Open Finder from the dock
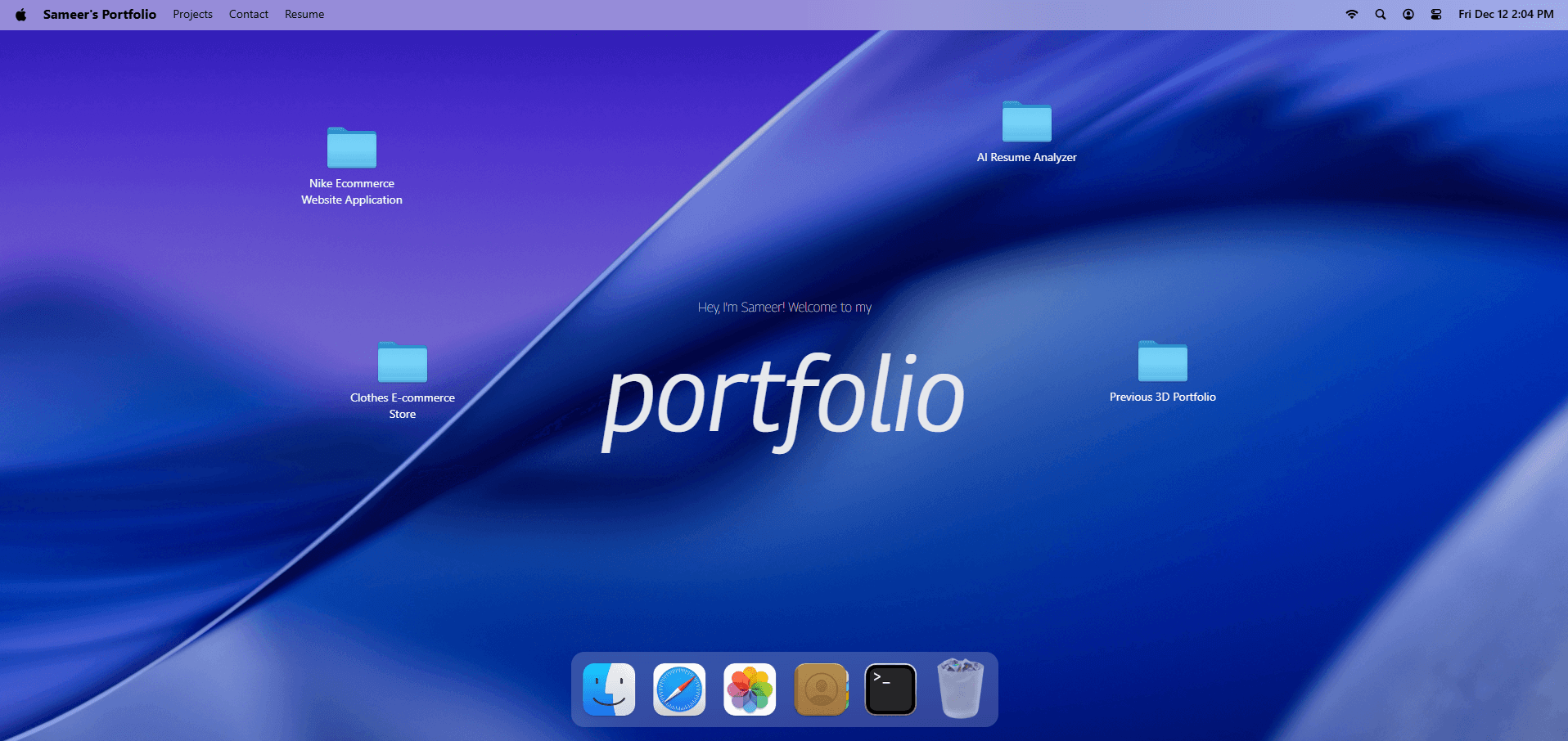Viewport: 1568px width, 741px height. 609,689
